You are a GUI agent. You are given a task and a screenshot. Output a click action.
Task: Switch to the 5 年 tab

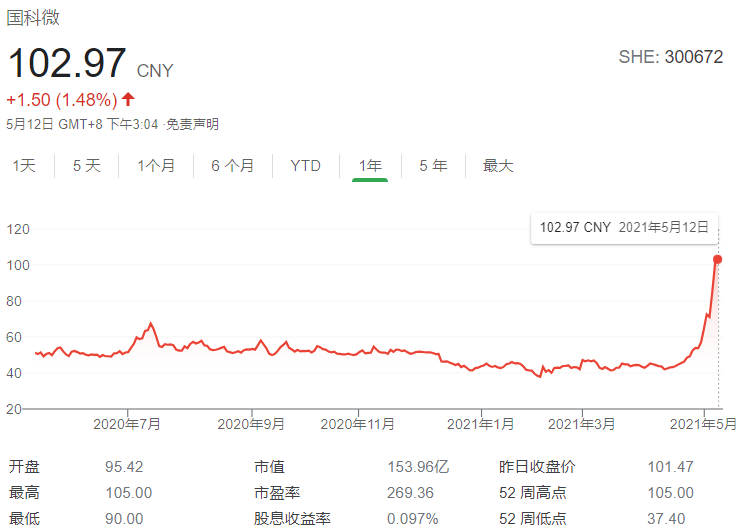[433, 166]
